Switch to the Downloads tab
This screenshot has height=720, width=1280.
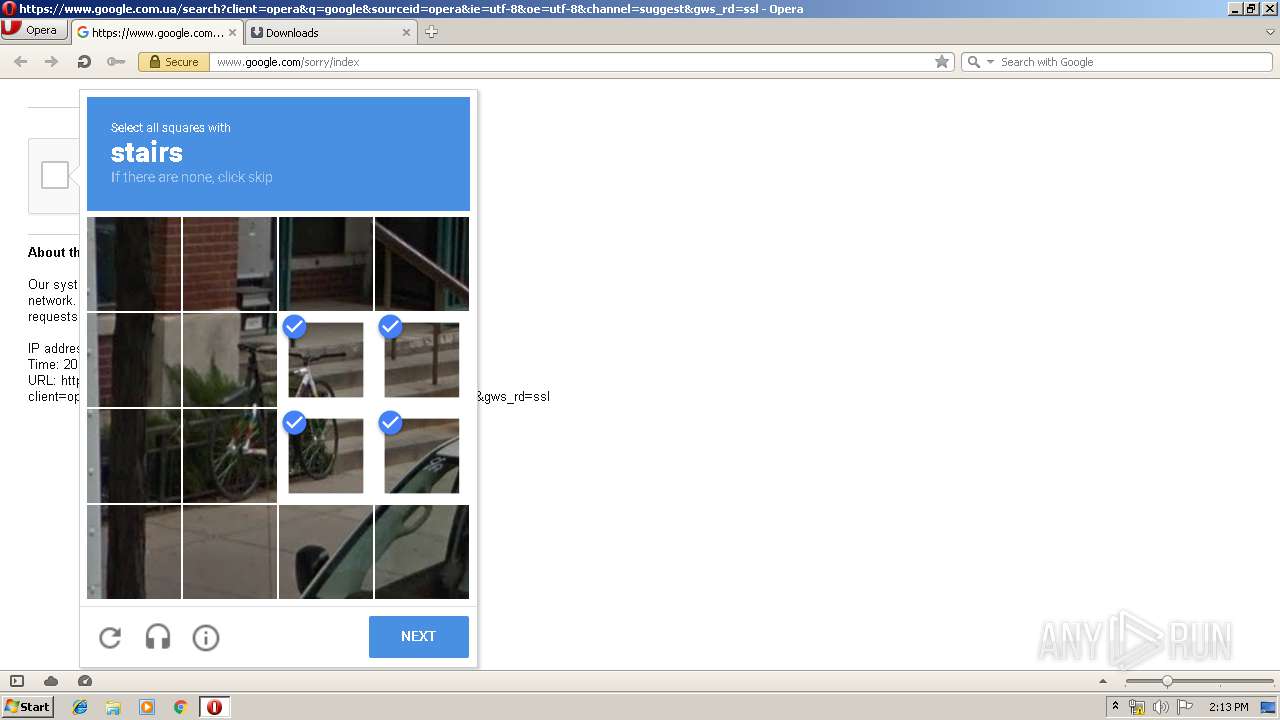[331, 32]
